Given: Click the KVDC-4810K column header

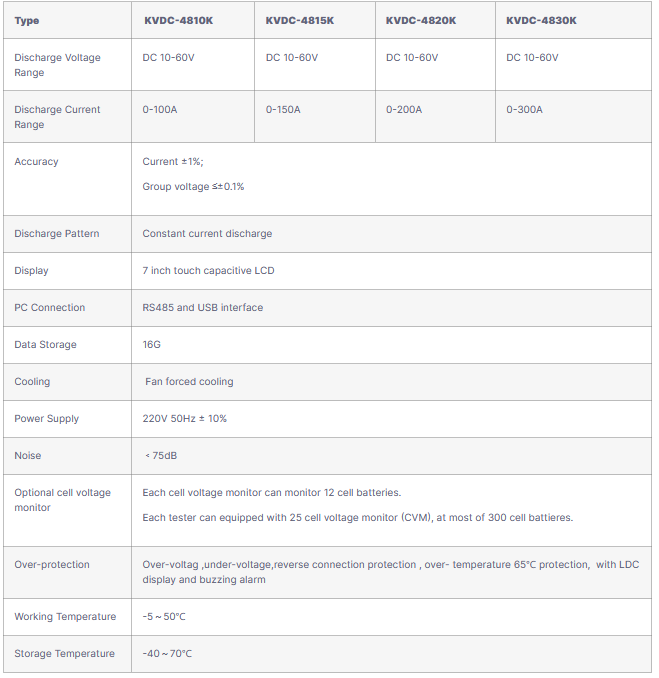Looking at the screenshot, I should 177,20.
